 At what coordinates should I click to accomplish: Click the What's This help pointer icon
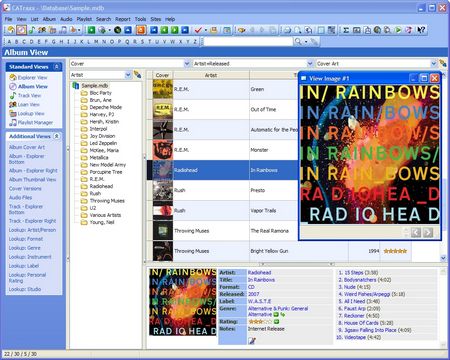[421, 30]
